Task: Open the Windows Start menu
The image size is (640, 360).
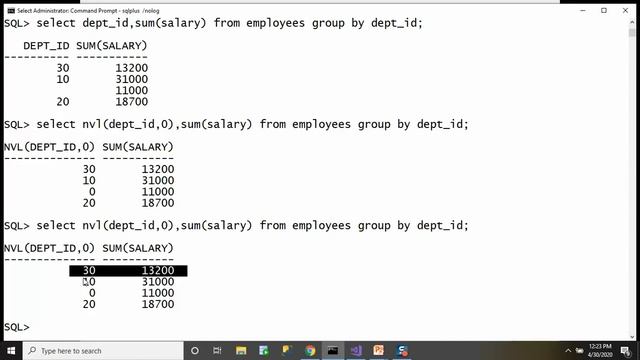Action: click(11, 351)
